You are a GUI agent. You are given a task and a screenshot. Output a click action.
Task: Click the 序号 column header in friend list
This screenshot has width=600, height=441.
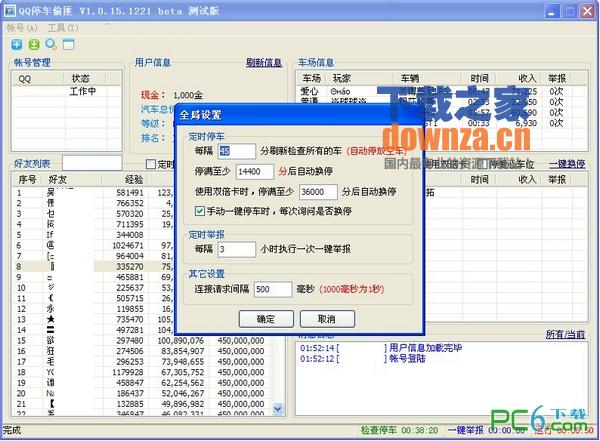pos(28,180)
